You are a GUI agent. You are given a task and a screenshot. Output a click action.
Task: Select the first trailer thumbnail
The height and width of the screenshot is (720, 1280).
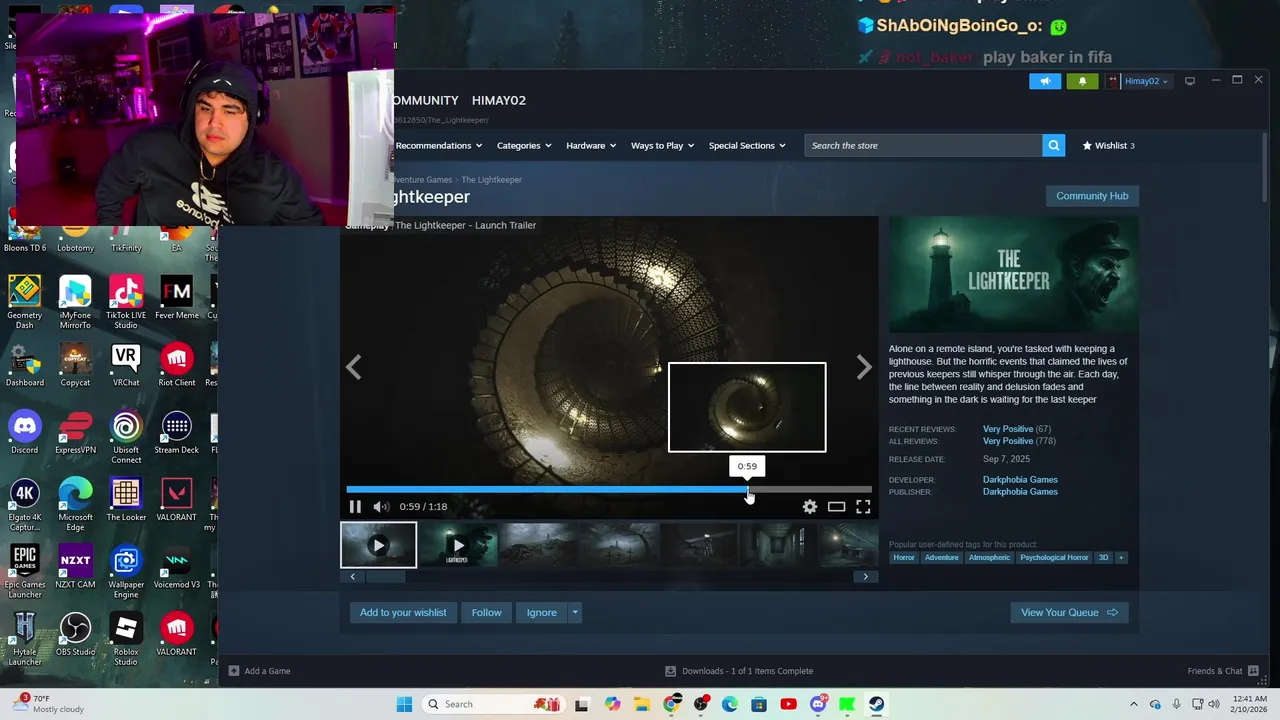(x=378, y=546)
